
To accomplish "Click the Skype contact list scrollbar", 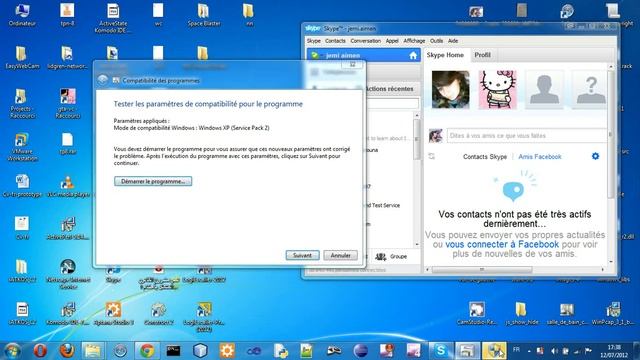I will click(417, 139).
